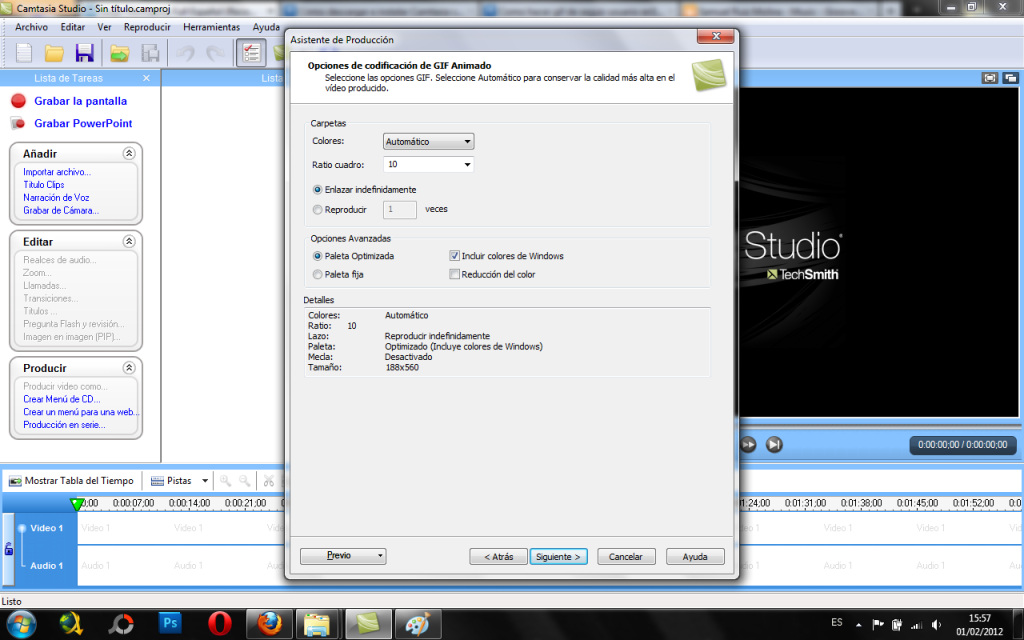
Task: Select Enlazar indefinidamente radio button
Action: pos(317,189)
